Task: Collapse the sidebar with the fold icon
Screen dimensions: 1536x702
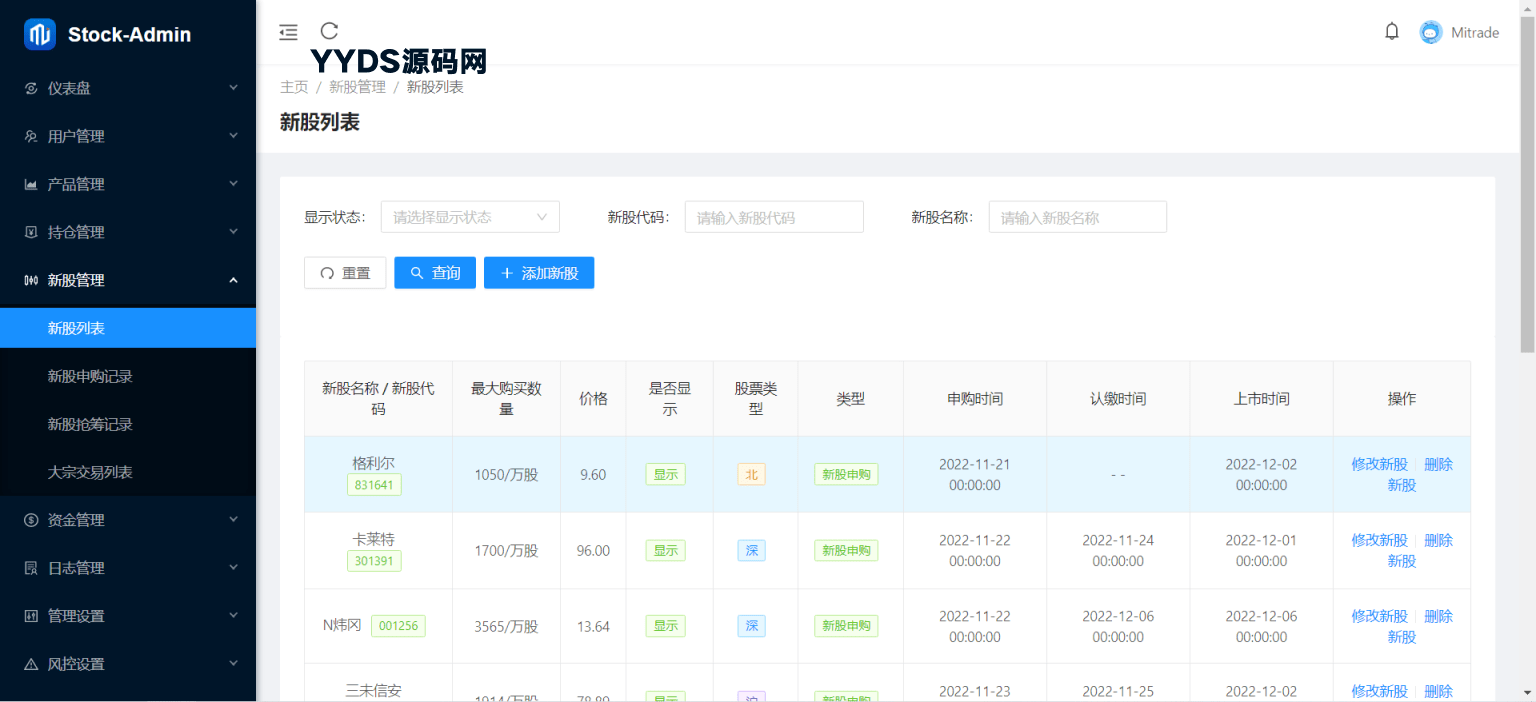Action: coord(288,32)
